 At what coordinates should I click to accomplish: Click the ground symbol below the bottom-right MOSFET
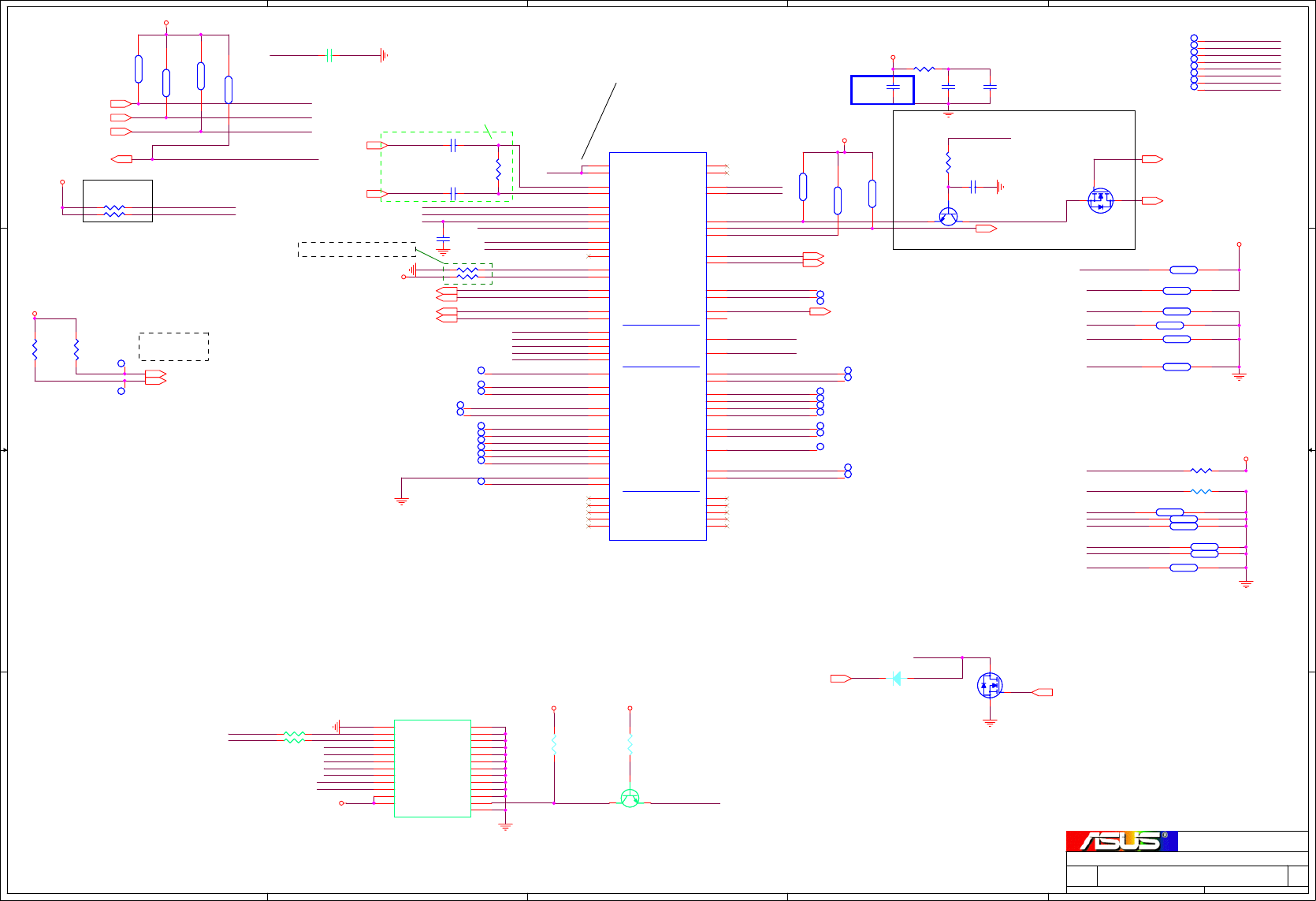click(990, 722)
